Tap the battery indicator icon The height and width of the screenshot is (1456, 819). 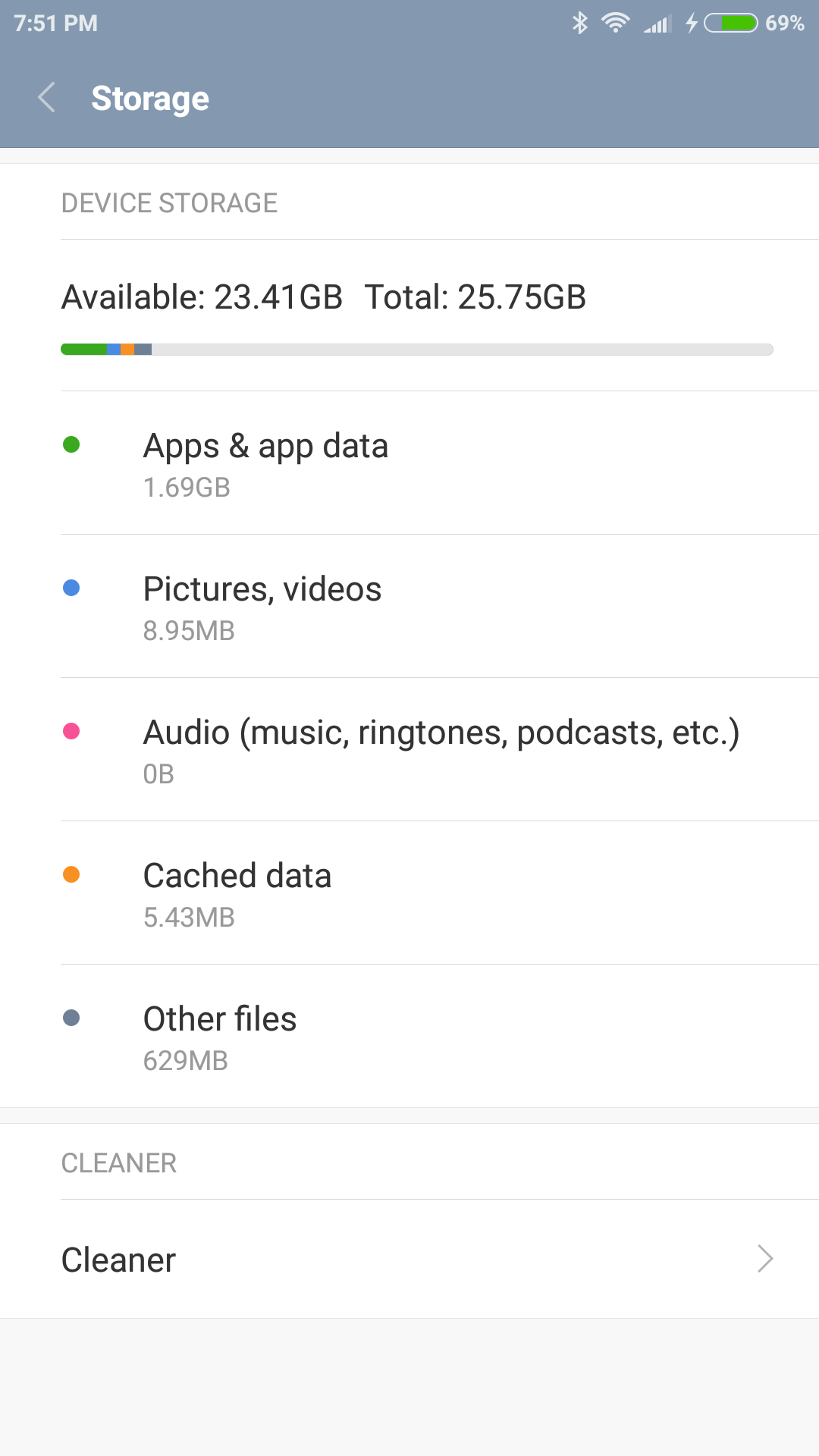coord(731,24)
